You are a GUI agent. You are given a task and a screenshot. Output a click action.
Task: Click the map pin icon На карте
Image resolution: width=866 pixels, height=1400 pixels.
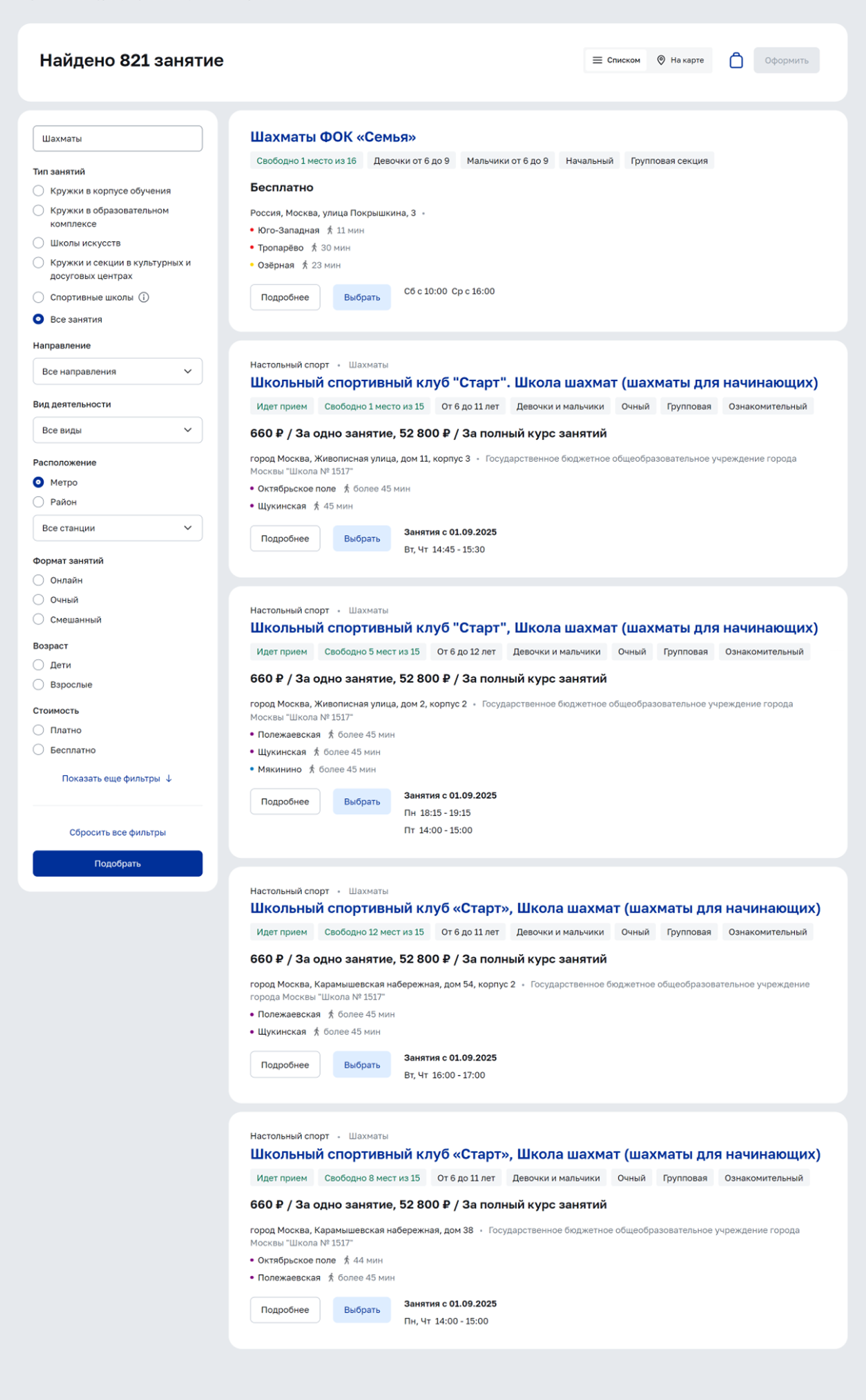(x=661, y=60)
